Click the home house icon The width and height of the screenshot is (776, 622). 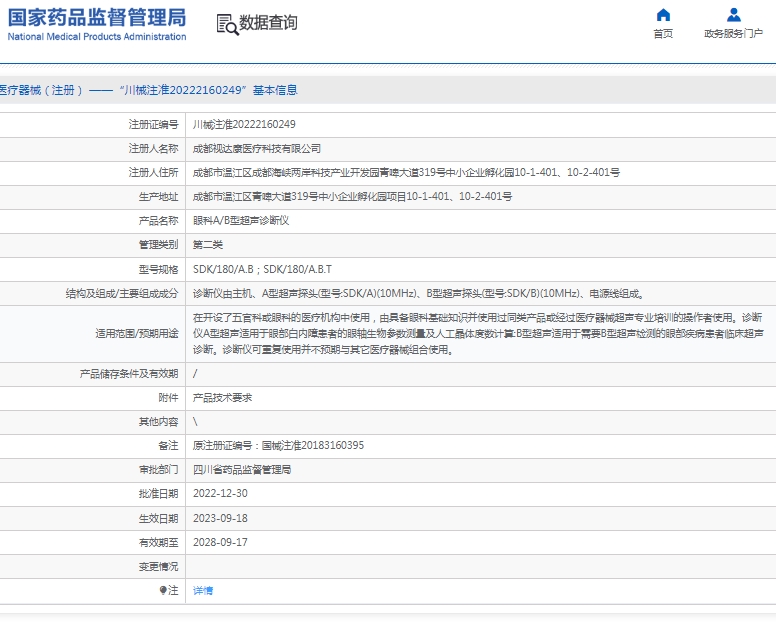[x=663, y=15]
